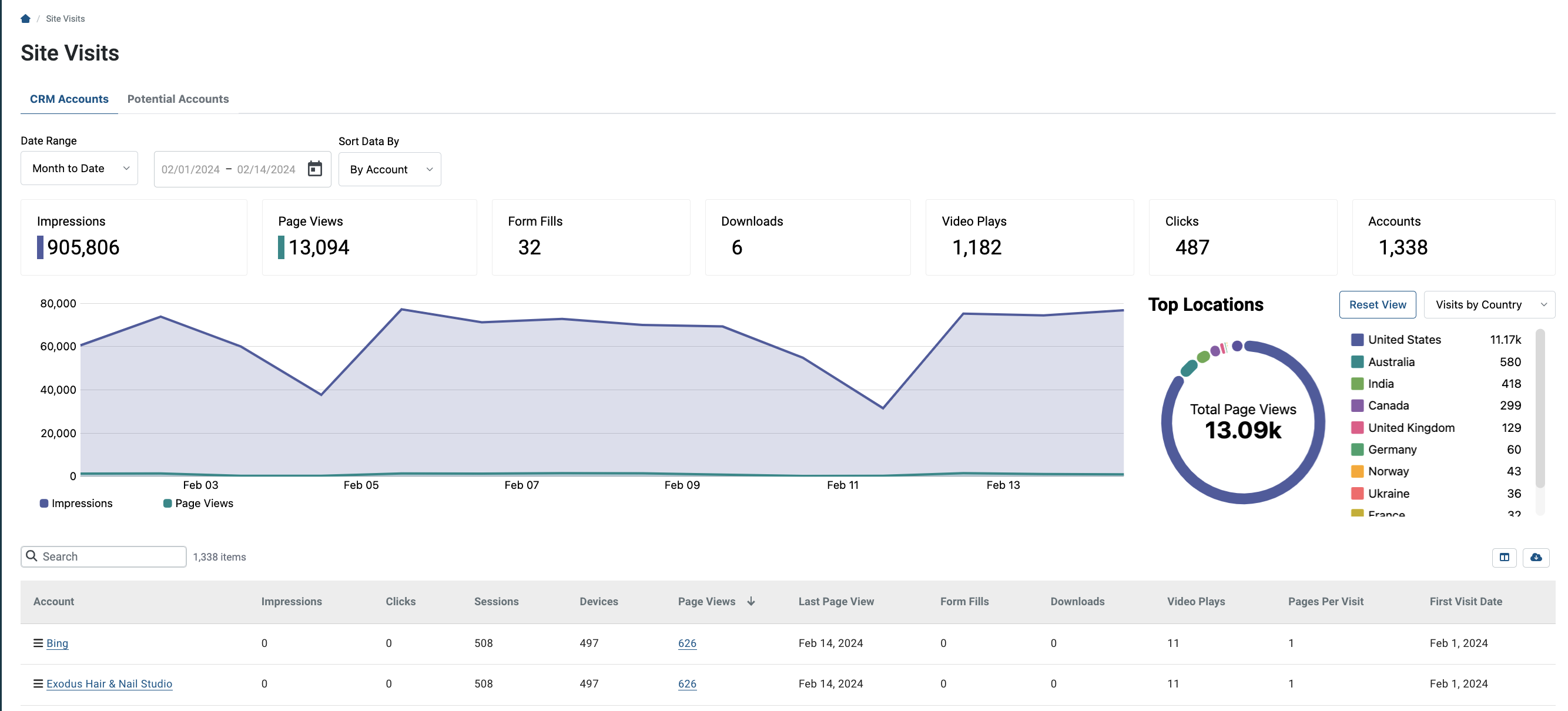1568x711 pixels.
Task: Open the 626 page views link for Exodus
Action: coord(687,683)
